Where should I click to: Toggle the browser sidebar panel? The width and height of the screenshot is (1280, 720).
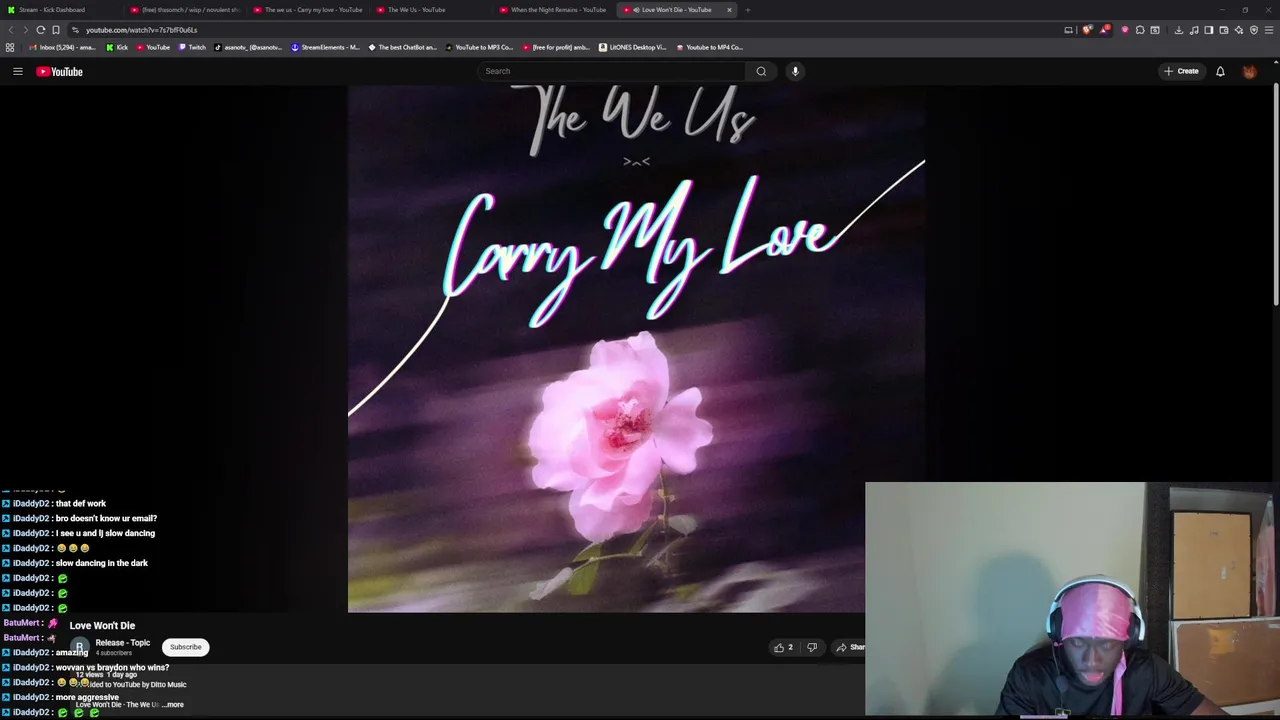tap(1209, 30)
